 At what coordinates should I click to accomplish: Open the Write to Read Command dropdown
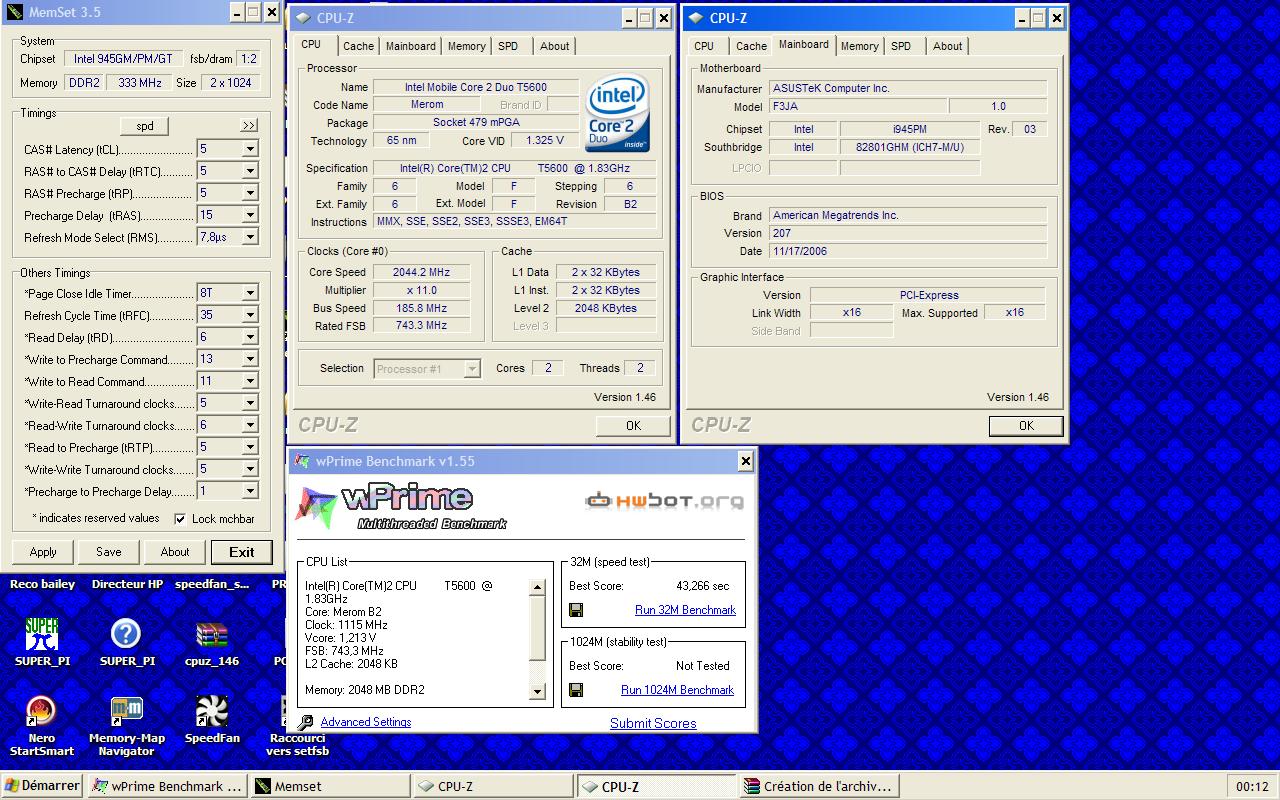coord(250,381)
